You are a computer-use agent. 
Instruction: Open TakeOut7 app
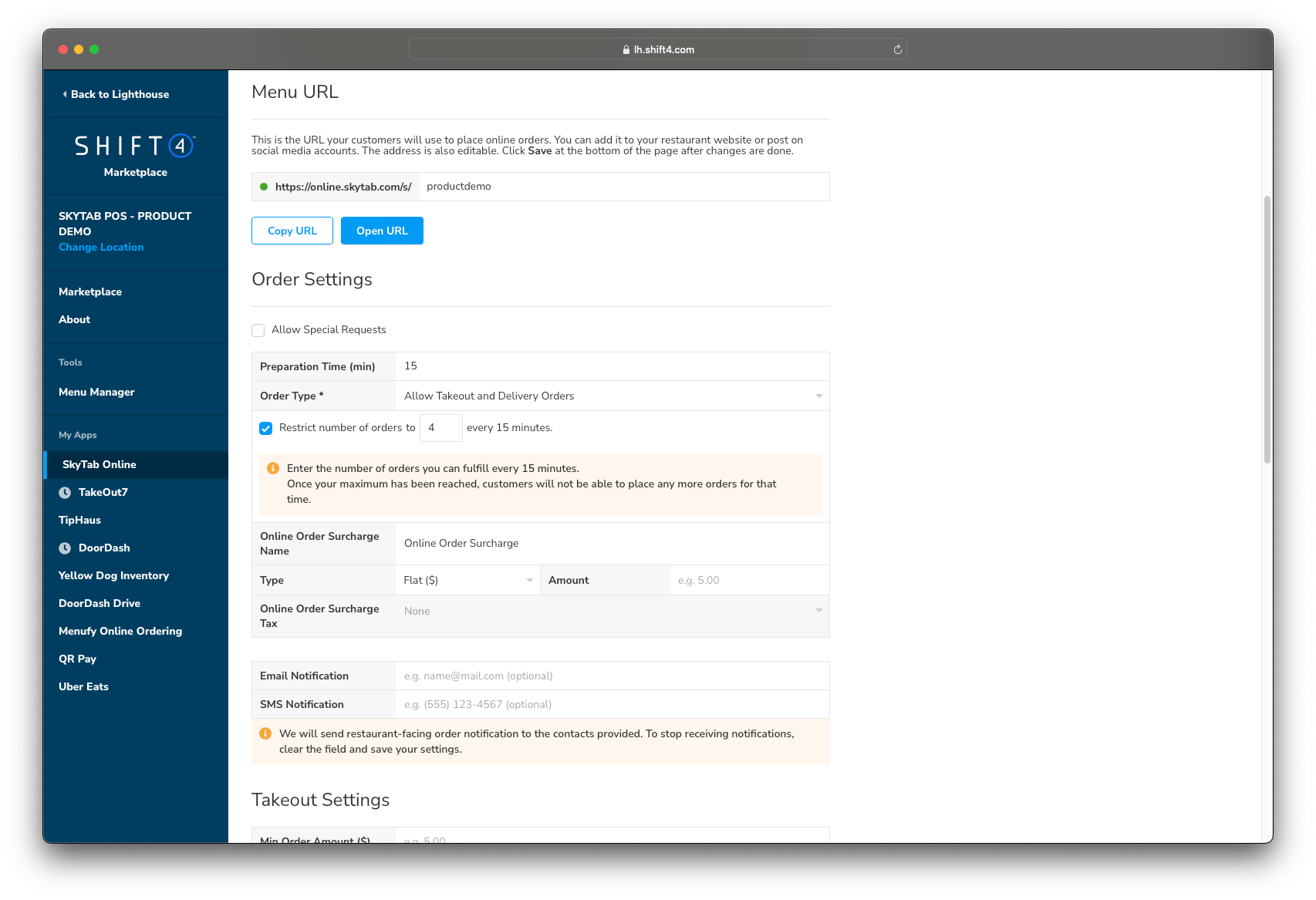click(x=103, y=492)
